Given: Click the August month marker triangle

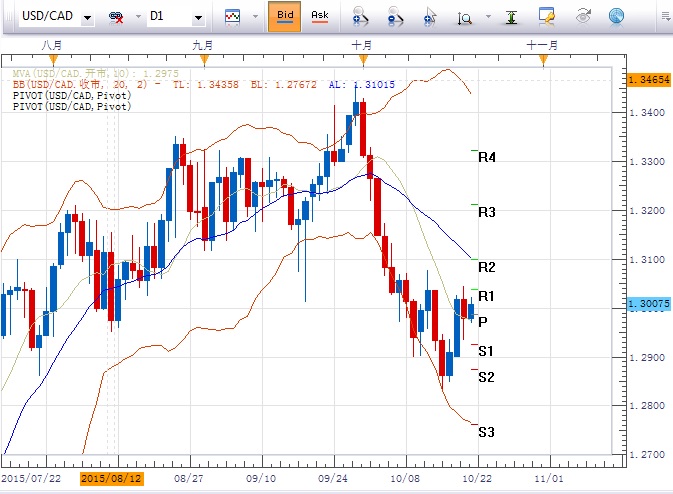Looking at the screenshot, I should click(x=53, y=59).
